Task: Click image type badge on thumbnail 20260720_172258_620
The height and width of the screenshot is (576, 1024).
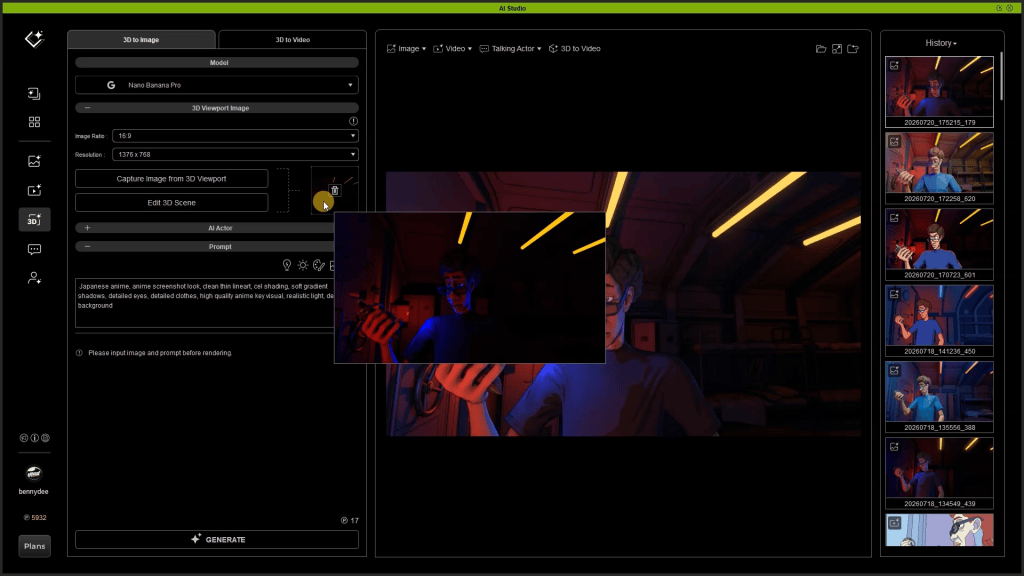Action: tap(895, 142)
